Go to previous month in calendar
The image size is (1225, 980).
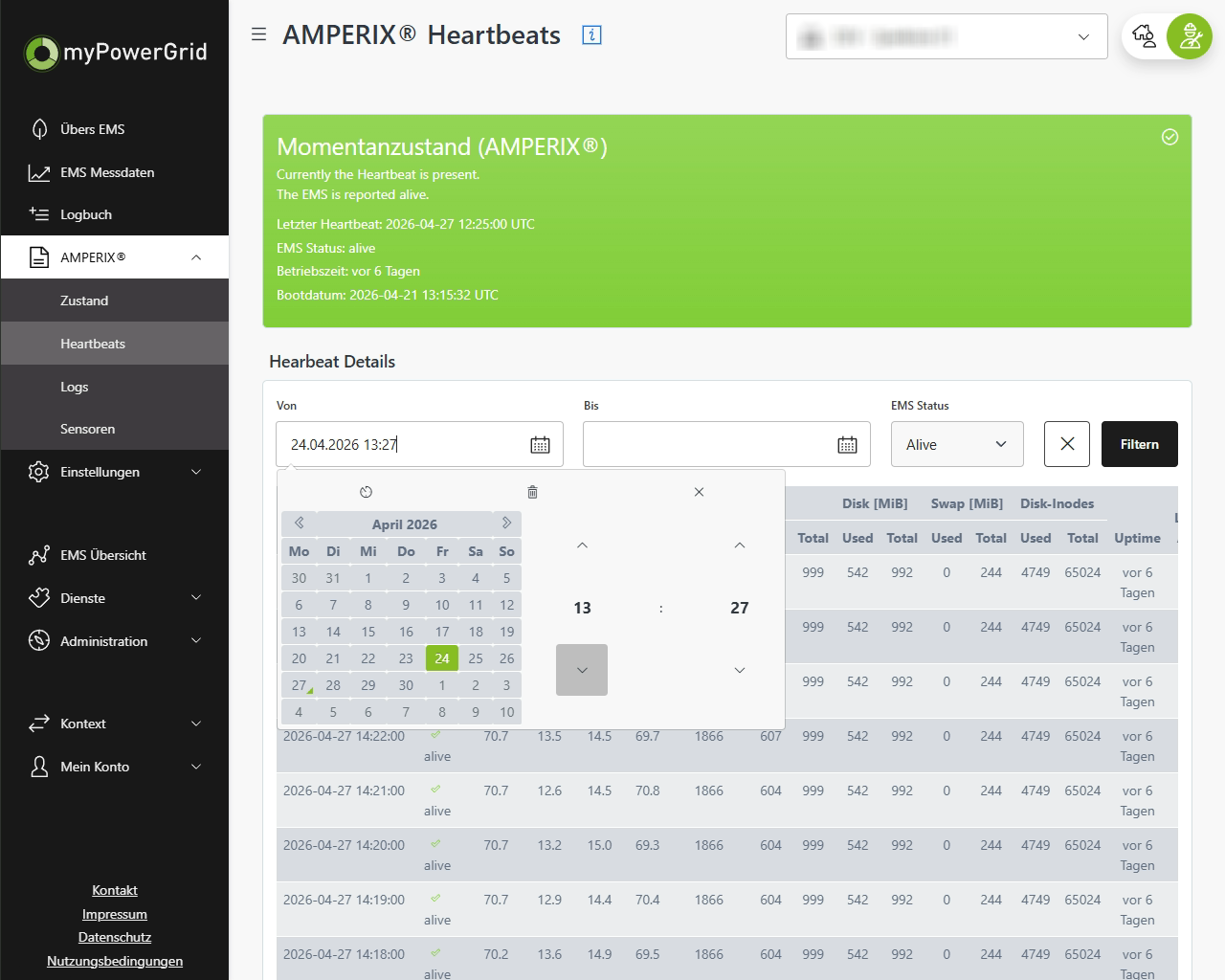[x=299, y=523]
